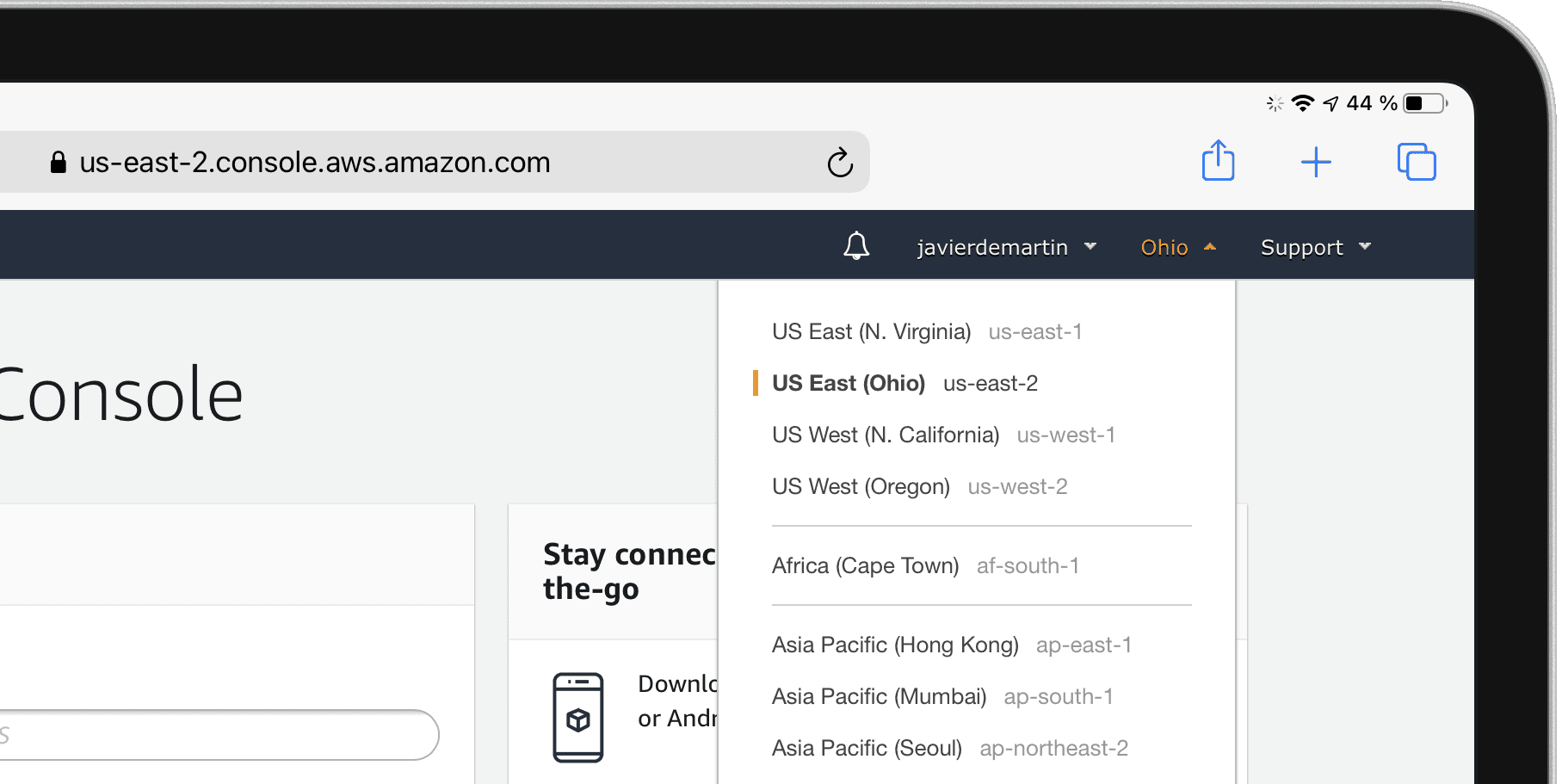This screenshot has height=784, width=1562.
Task: Choose US West (Oregon) us-west-2
Action: [919, 486]
